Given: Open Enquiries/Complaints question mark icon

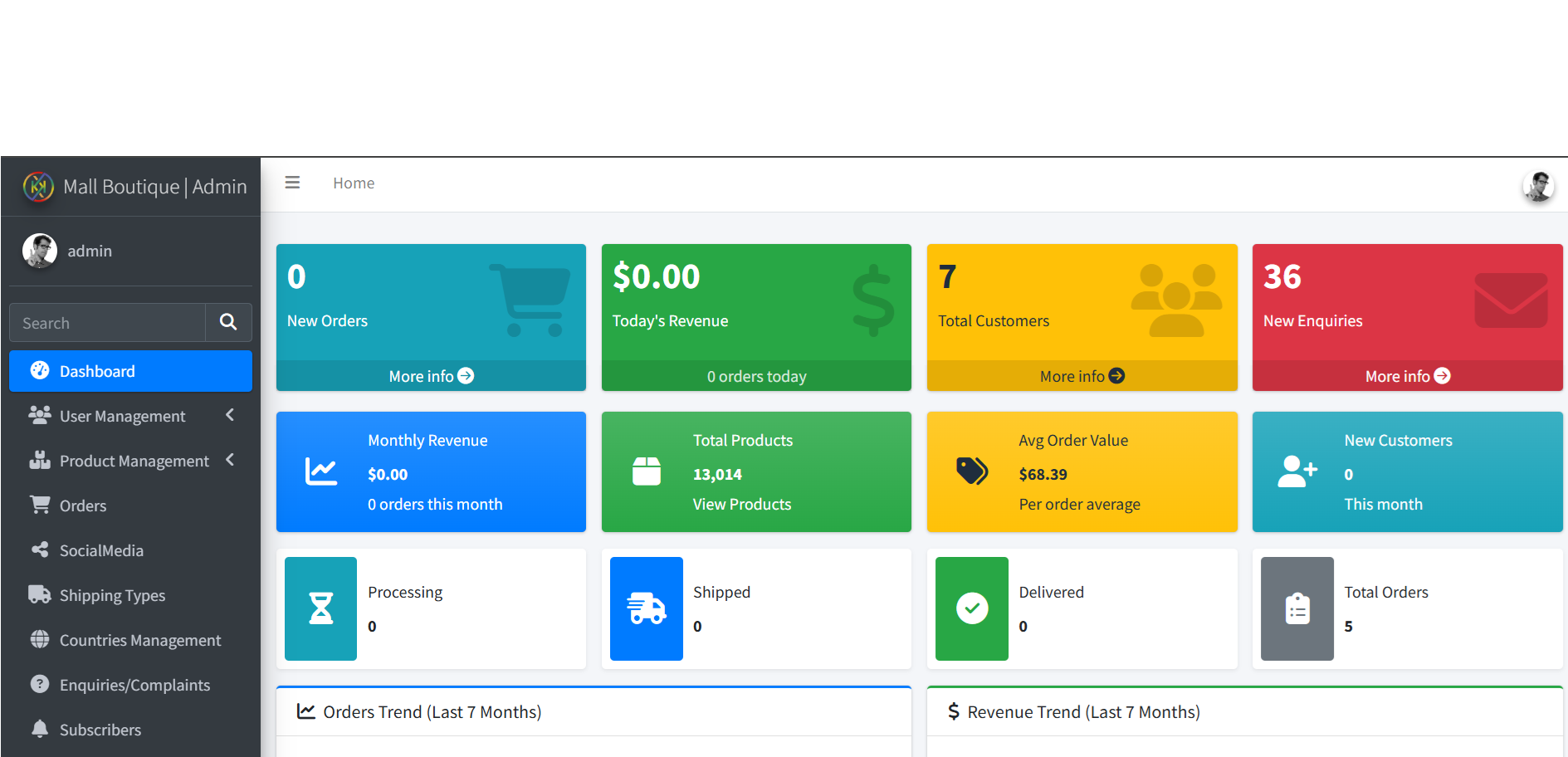Looking at the screenshot, I should [x=39, y=684].
